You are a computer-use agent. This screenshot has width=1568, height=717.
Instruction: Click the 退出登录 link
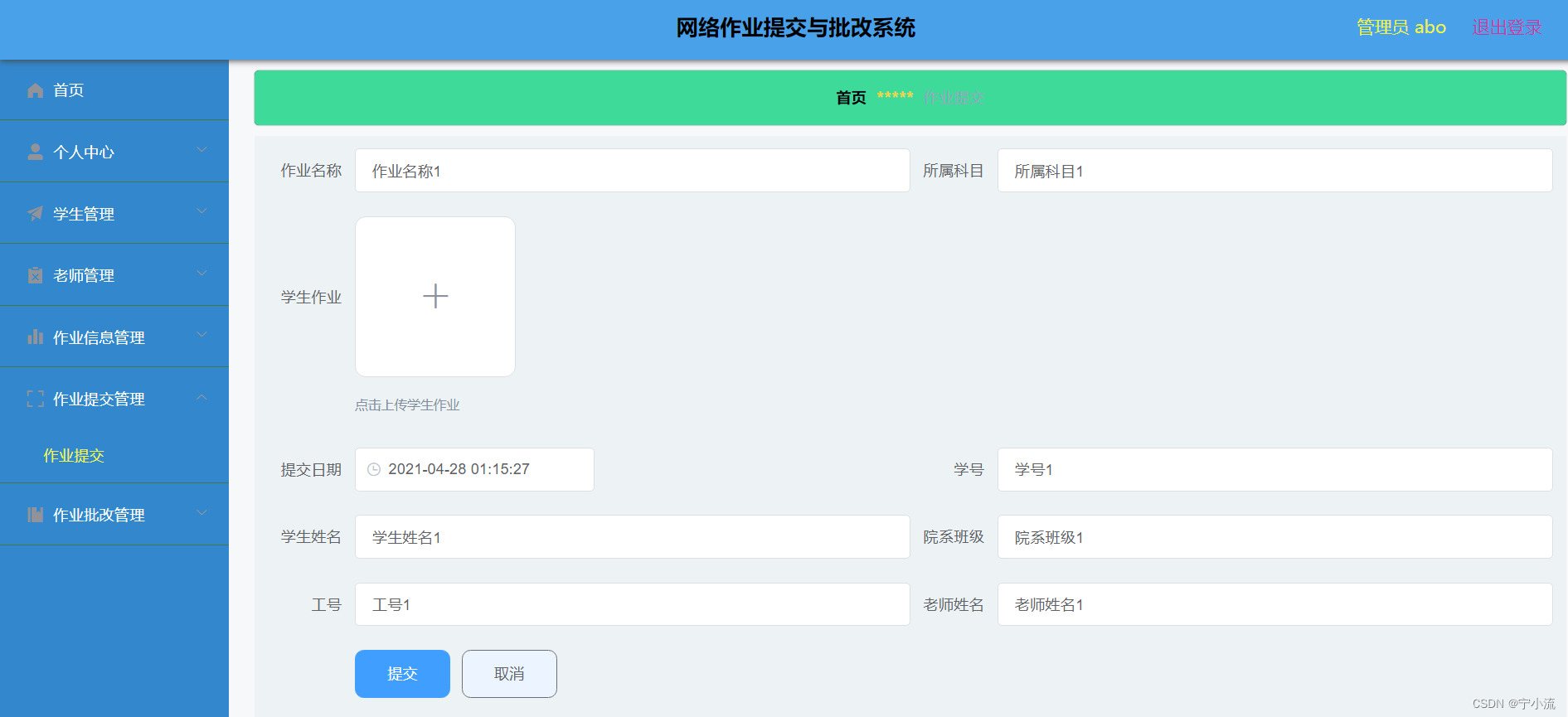point(1507,27)
